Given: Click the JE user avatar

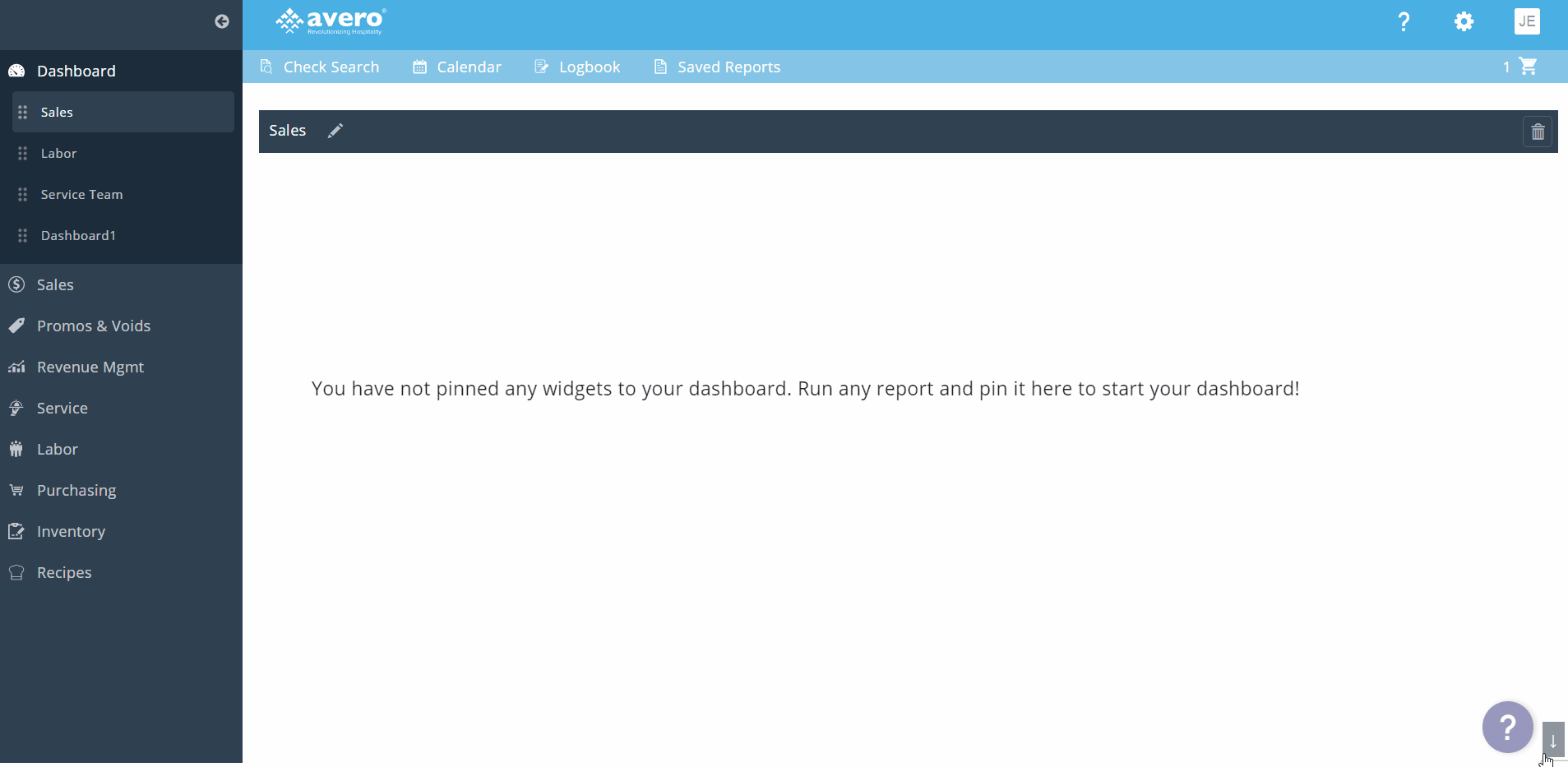Looking at the screenshot, I should click(1526, 21).
